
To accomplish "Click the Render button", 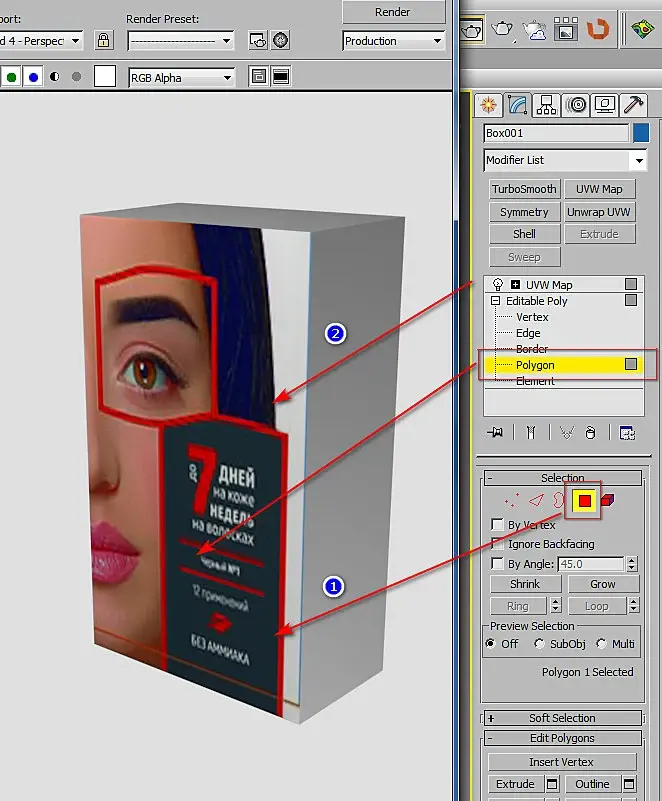I will [x=393, y=12].
